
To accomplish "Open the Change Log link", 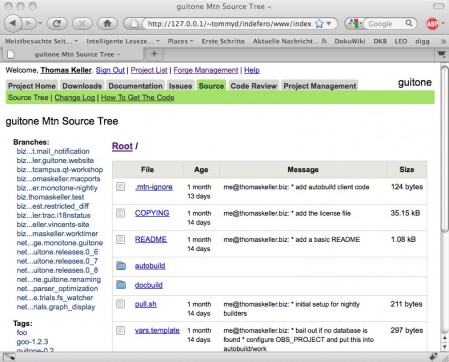I will (75, 98).
